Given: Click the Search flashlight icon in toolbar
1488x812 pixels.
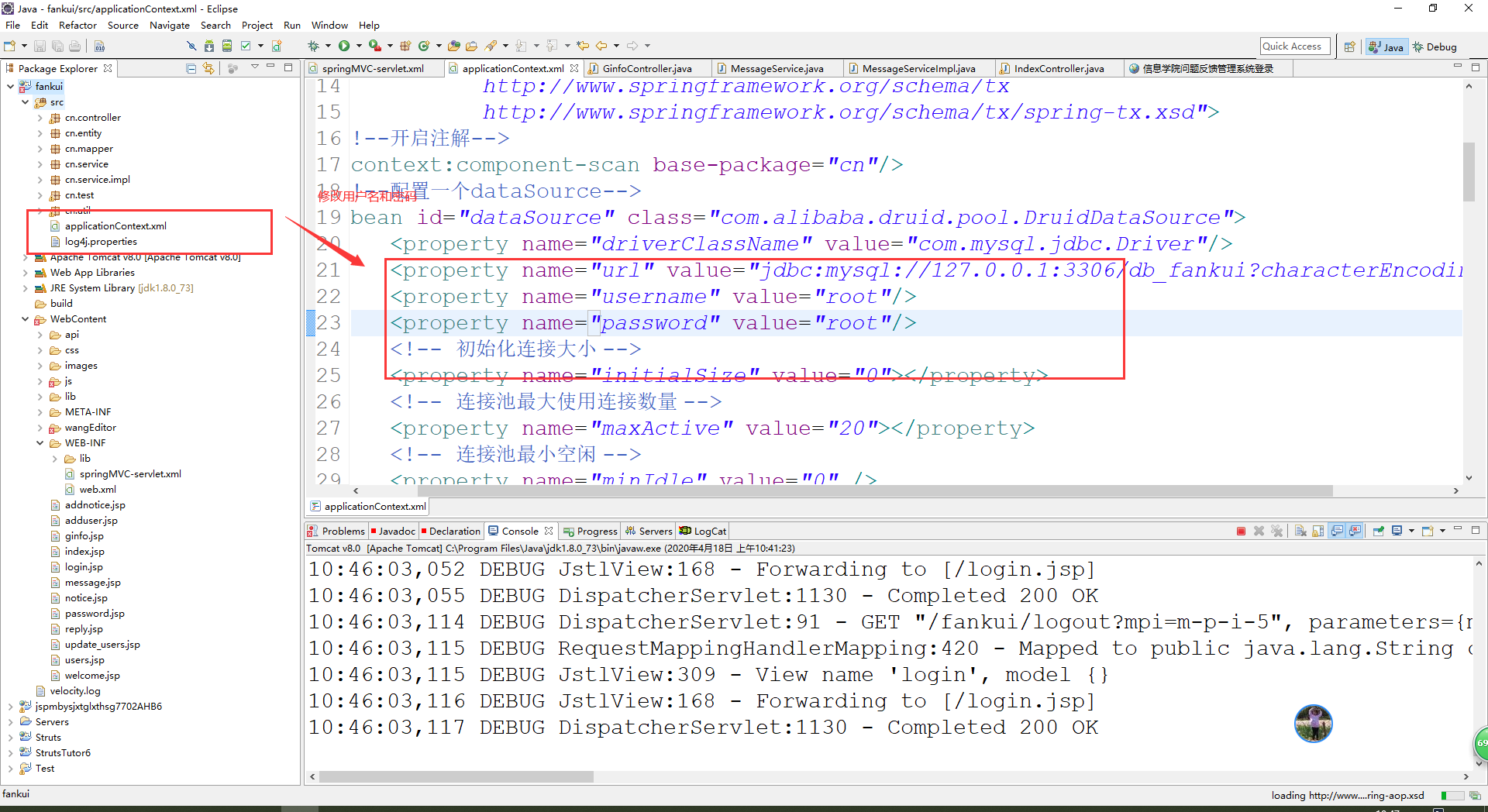Looking at the screenshot, I should click(491, 46).
